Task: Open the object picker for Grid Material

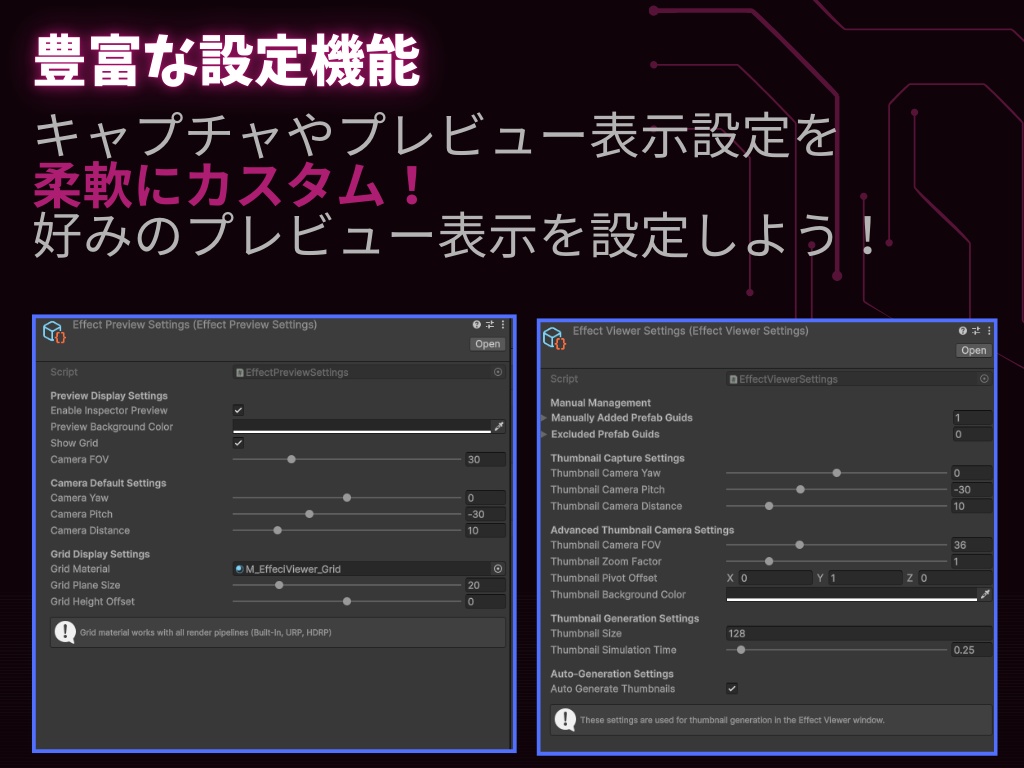Action: (497, 568)
